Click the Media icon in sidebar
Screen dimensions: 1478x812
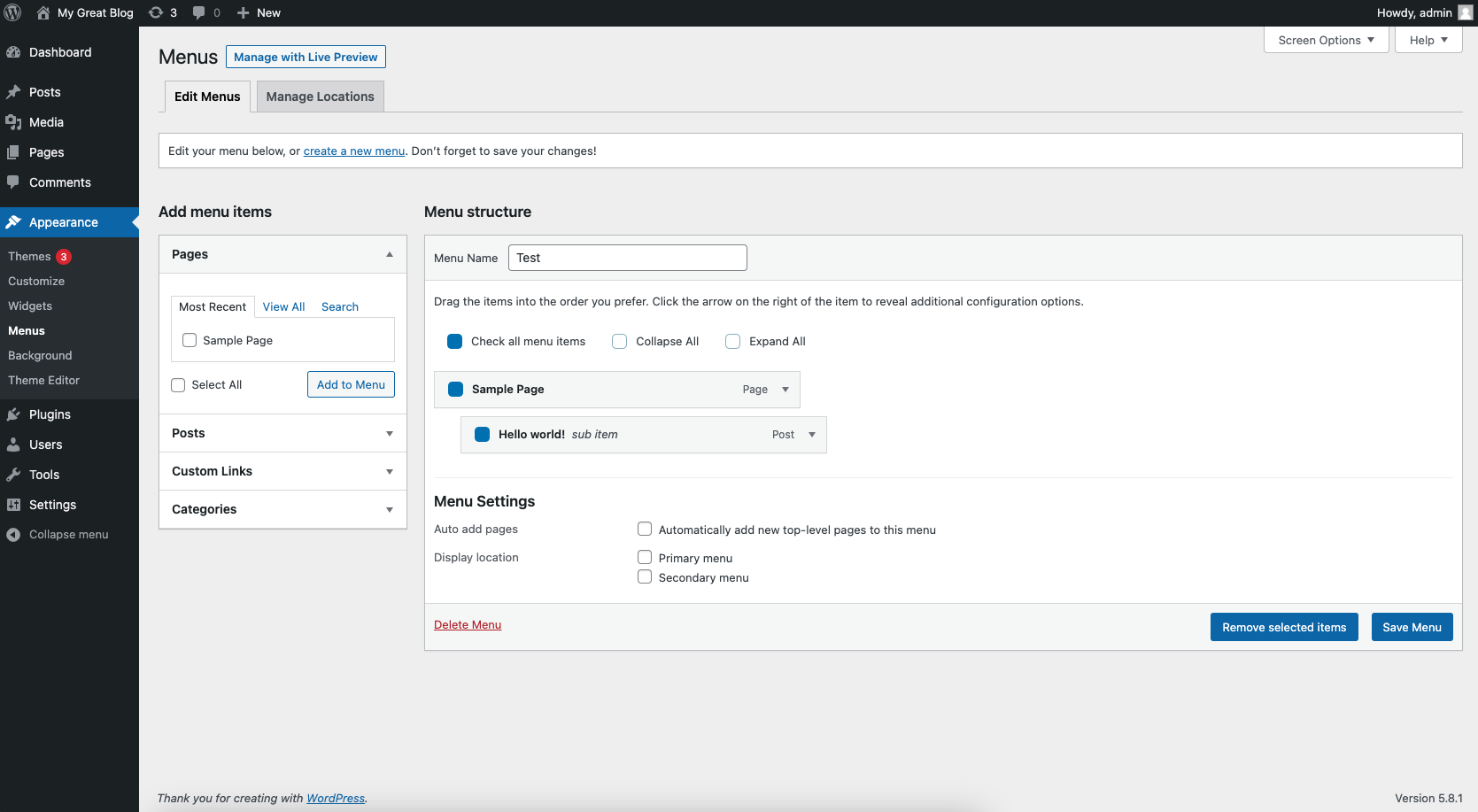click(13, 122)
